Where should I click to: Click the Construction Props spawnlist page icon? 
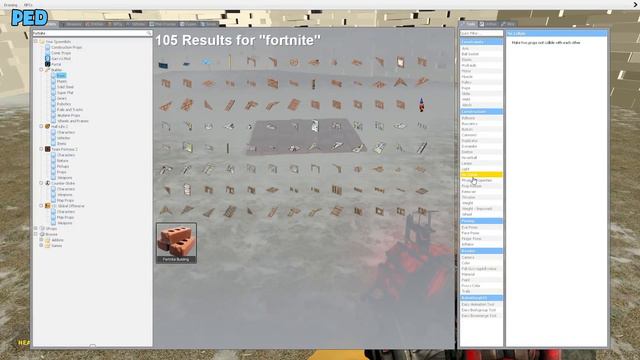click(x=48, y=47)
